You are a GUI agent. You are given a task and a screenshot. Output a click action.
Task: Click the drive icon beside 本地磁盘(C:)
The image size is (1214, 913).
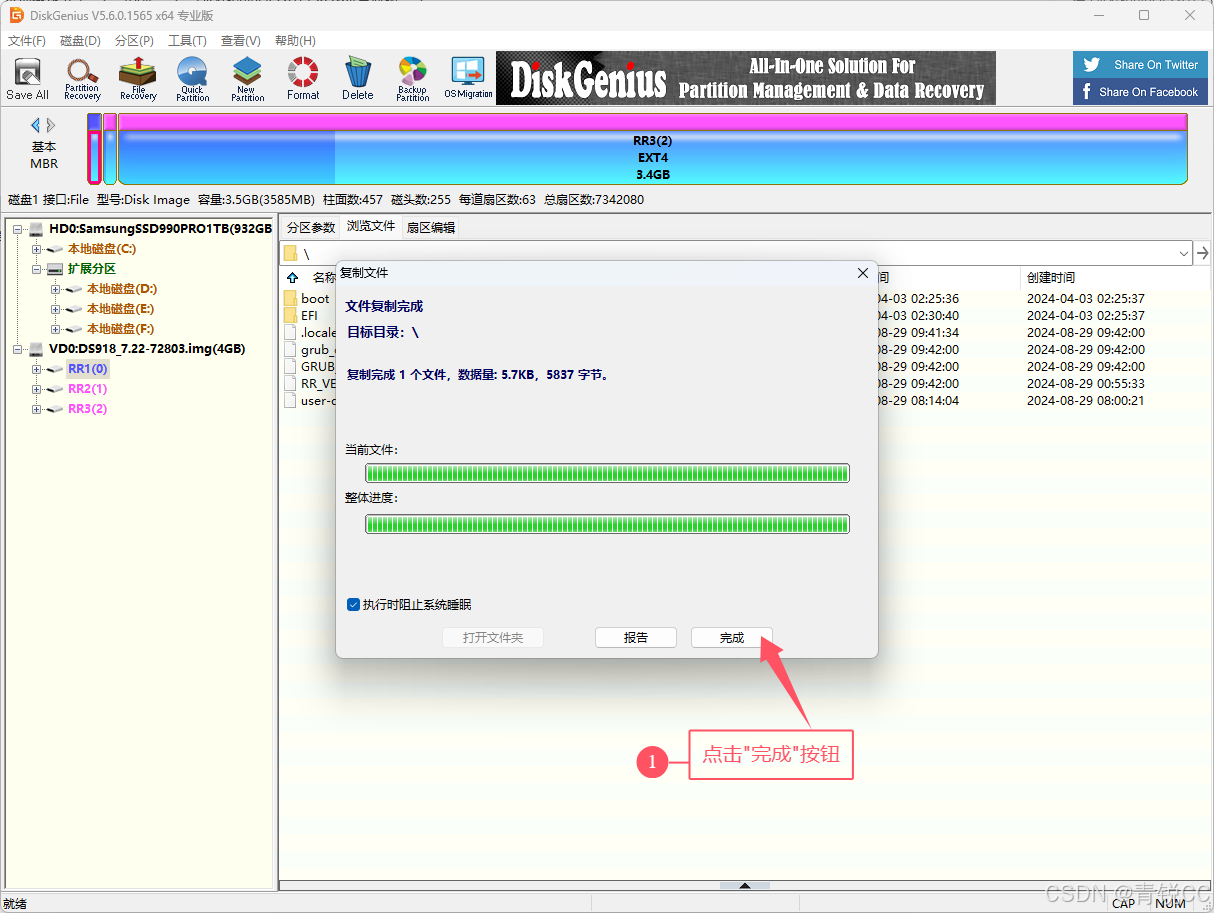(55, 249)
